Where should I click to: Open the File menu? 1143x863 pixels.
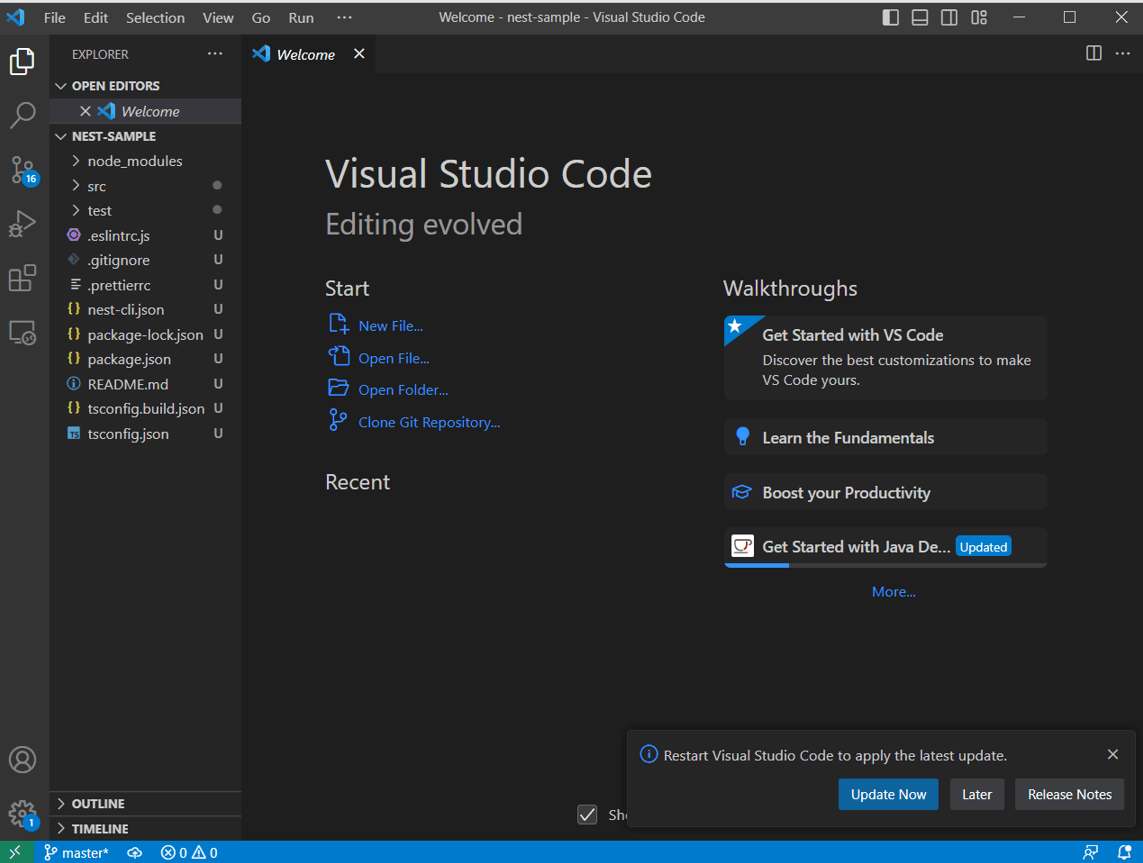55,17
